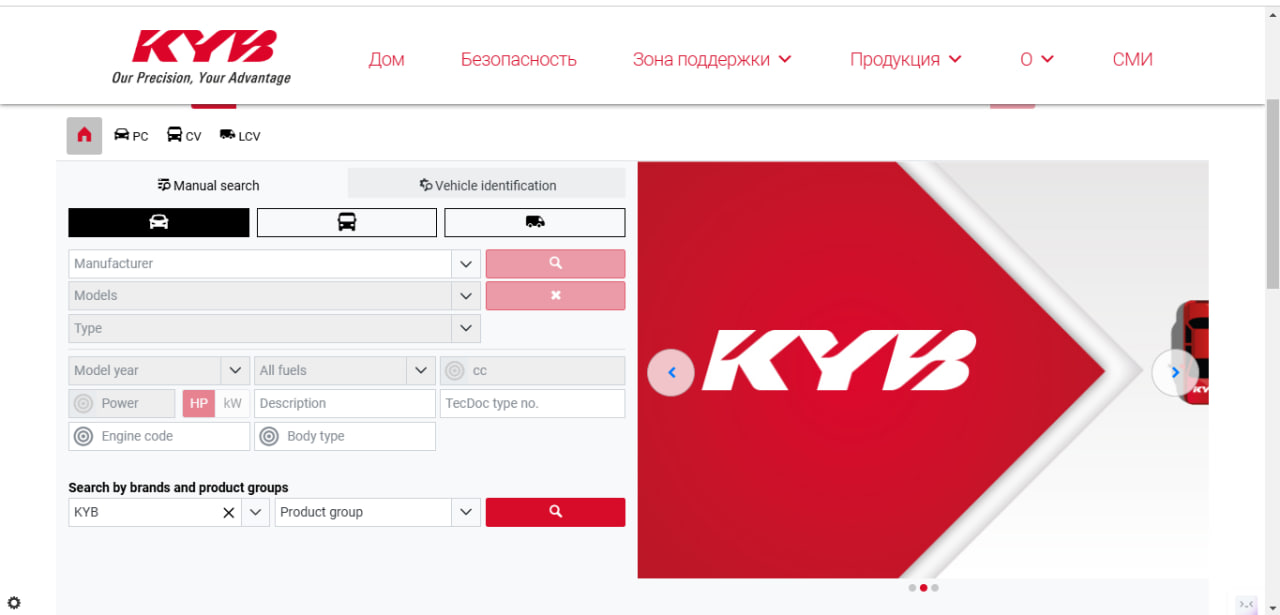This screenshot has width=1280, height=615.
Task: Expand the О menu
Action: (x=1037, y=59)
